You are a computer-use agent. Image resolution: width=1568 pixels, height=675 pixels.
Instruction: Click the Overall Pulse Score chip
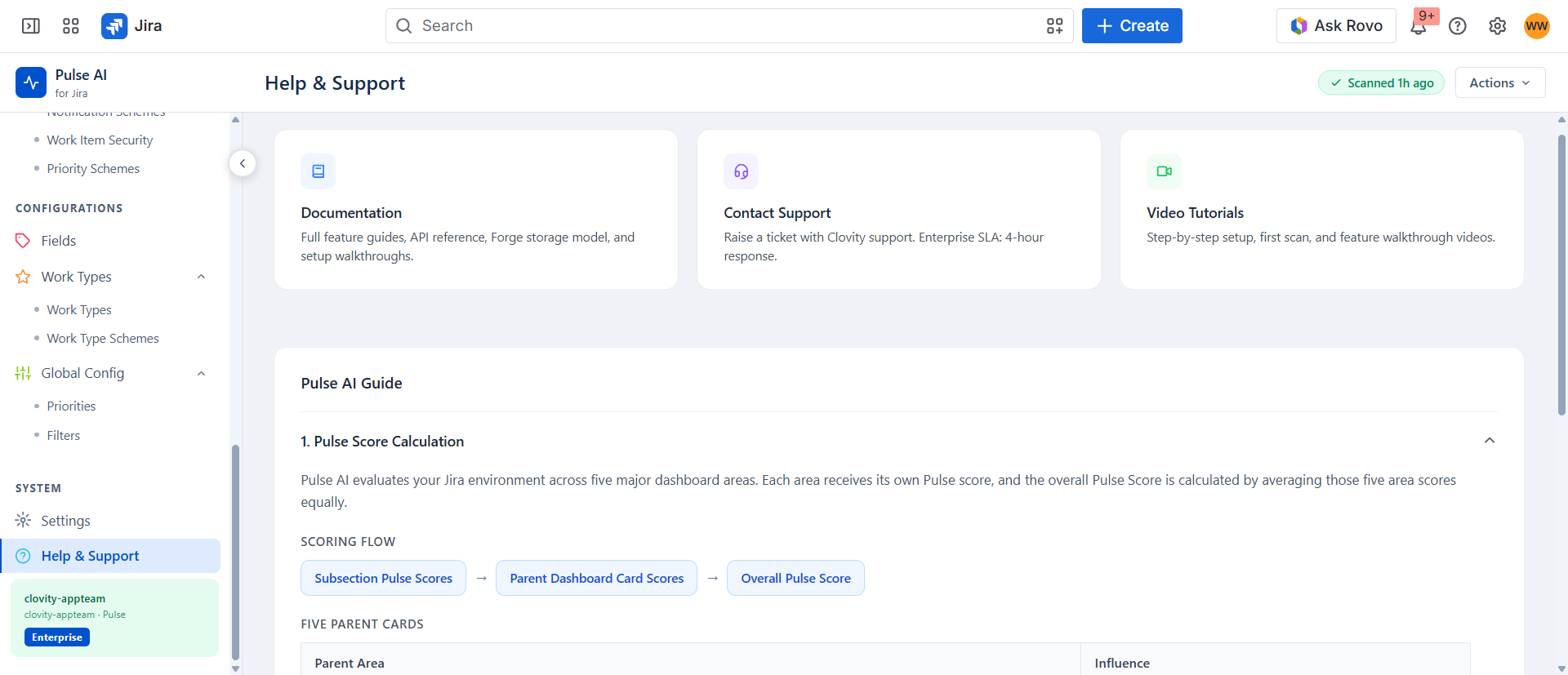point(795,578)
